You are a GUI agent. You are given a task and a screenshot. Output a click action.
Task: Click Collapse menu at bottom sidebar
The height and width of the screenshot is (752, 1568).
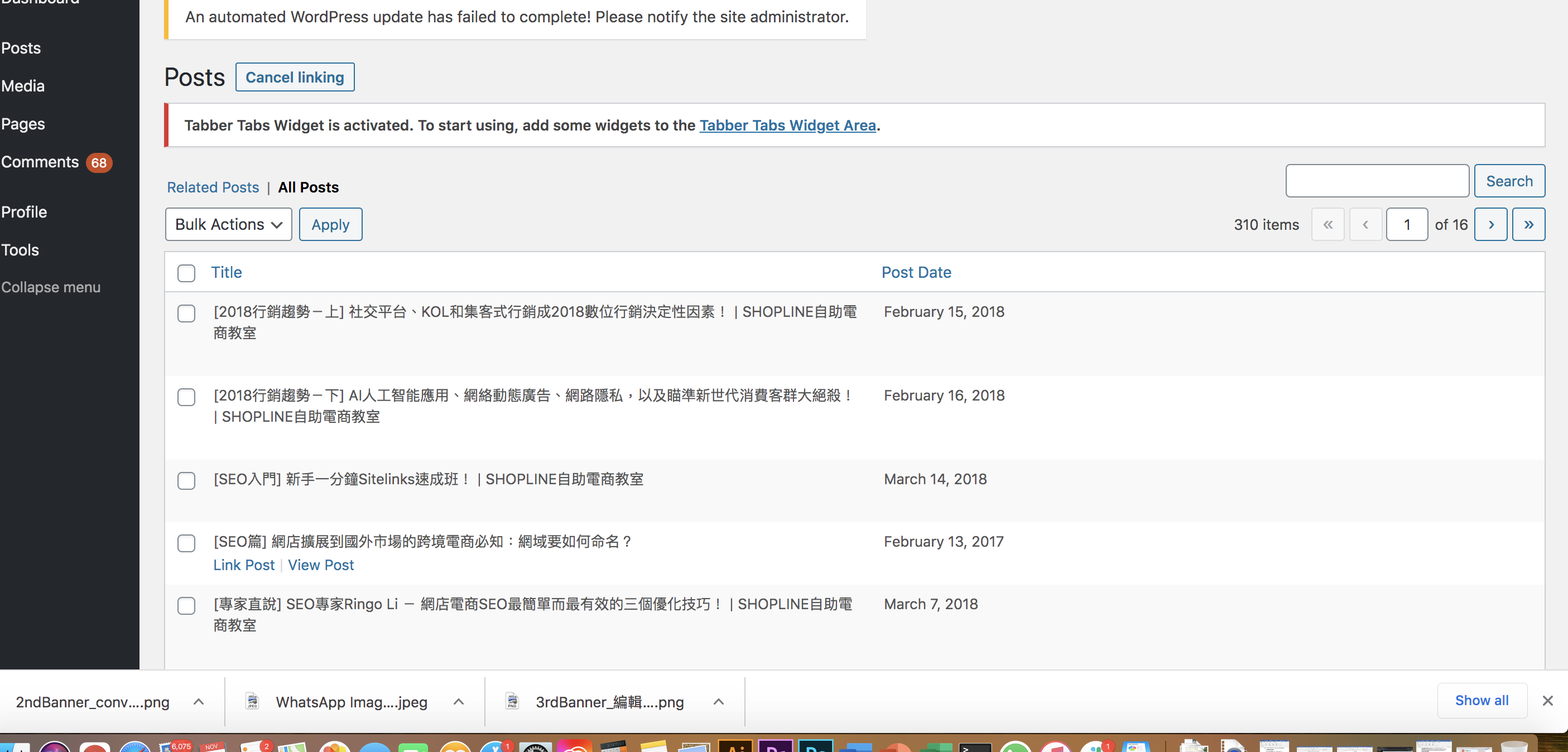[x=50, y=286]
